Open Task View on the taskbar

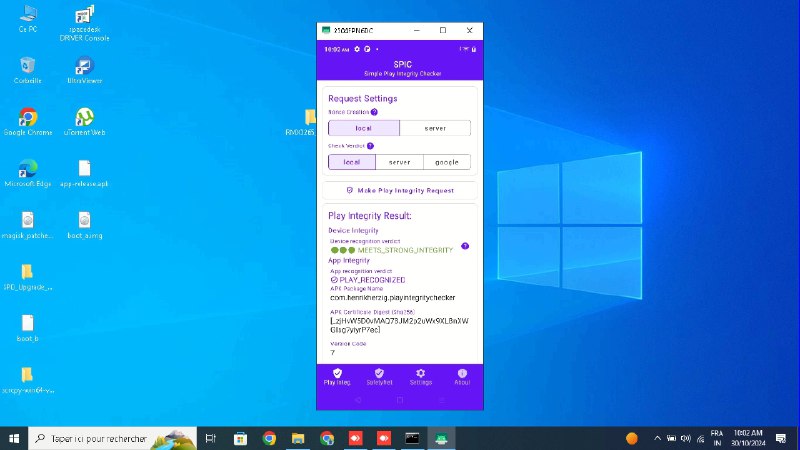pyautogui.click(x=210, y=438)
